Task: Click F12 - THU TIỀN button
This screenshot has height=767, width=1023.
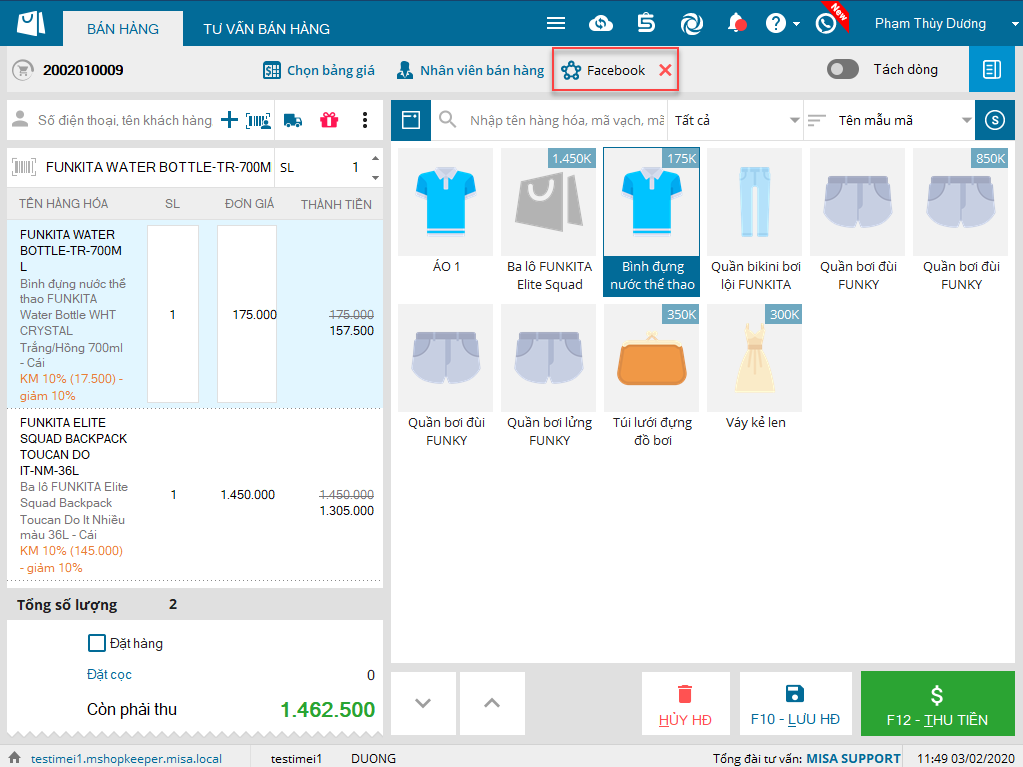Action: point(938,703)
